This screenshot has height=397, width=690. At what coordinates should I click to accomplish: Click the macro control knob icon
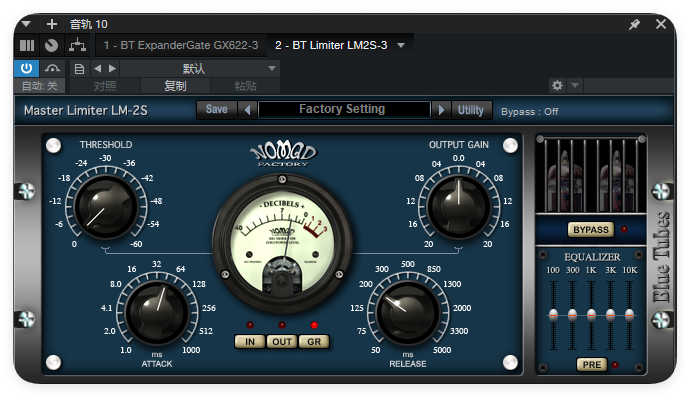[x=51, y=45]
